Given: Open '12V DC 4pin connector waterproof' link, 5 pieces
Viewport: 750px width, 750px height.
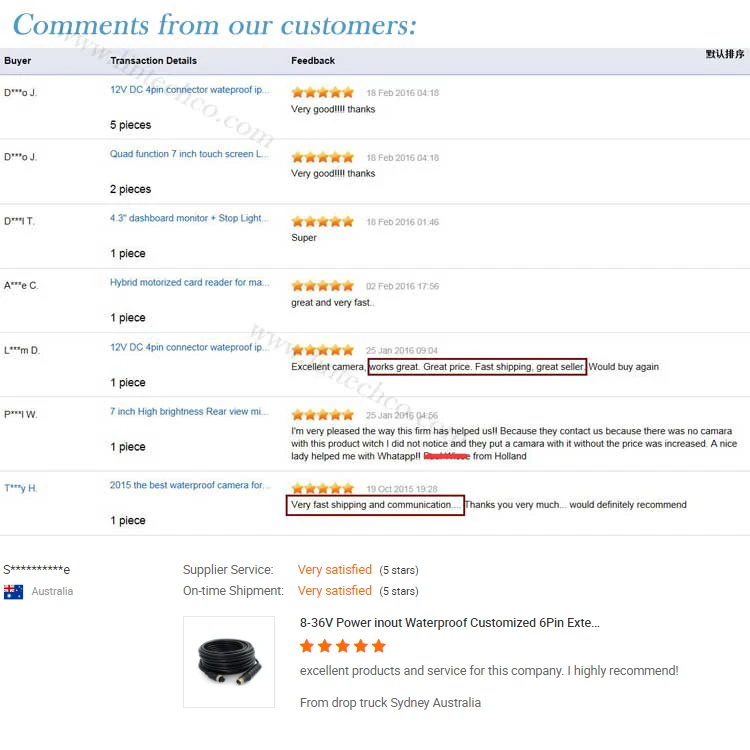Looking at the screenshot, I should coord(190,90).
